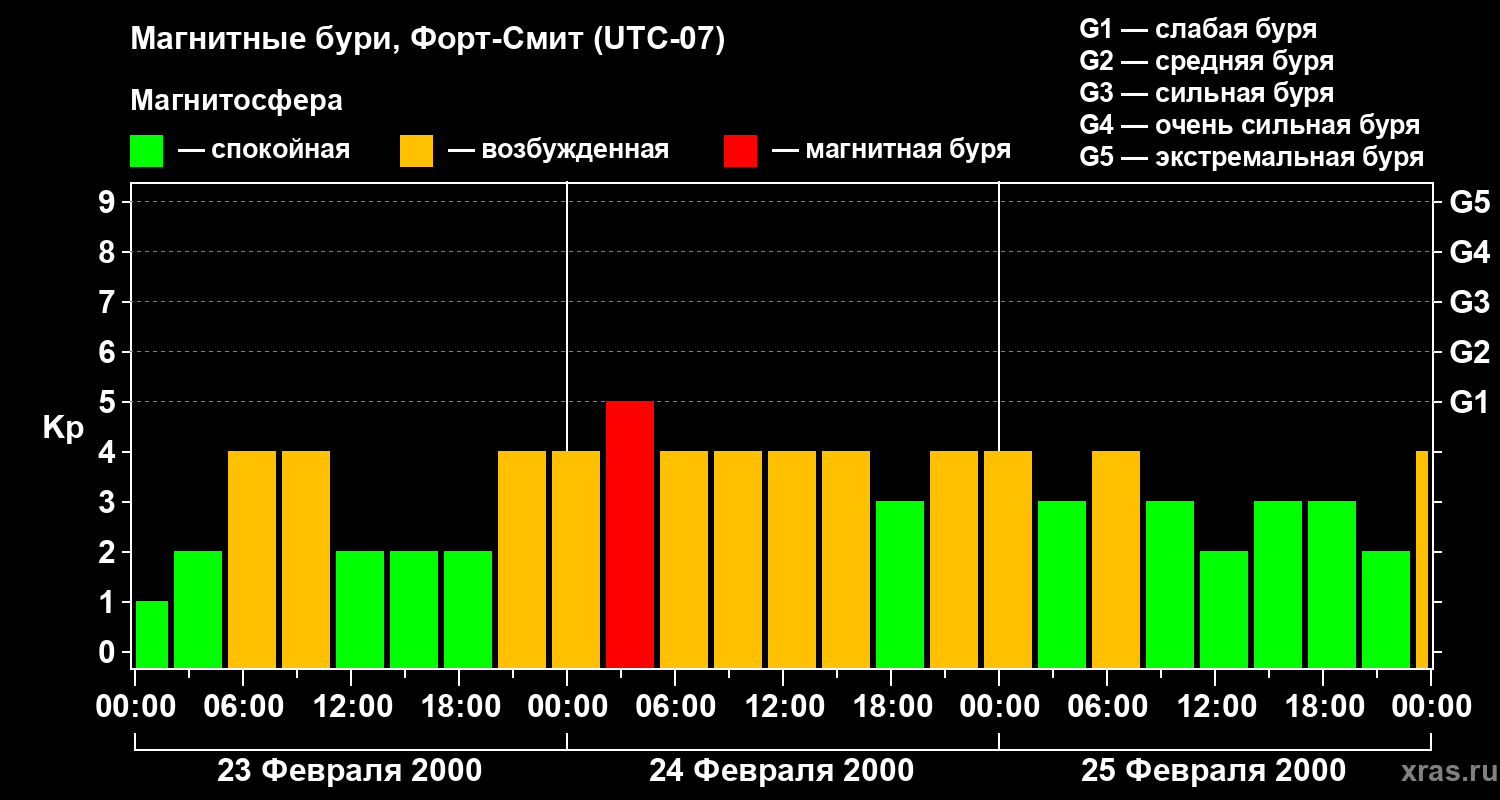The height and width of the screenshot is (800, 1500).
Task: Click the G2 label on the right axis
Action: pos(1469,352)
